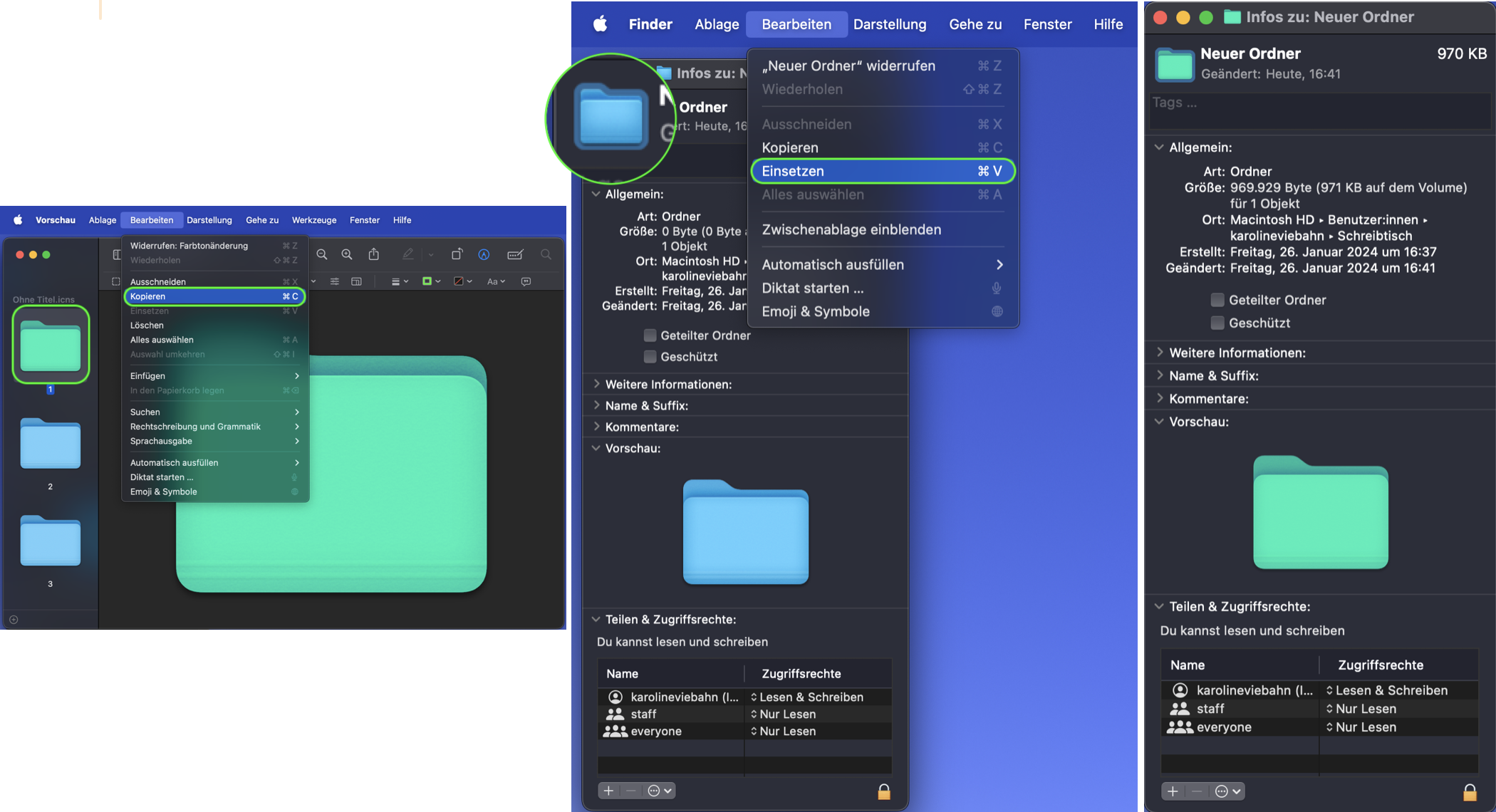The width and height of the screenshot is (1496, 812).
Task: Click the share icon in Vorschau toolbar
Action: (x=373, y=254)
